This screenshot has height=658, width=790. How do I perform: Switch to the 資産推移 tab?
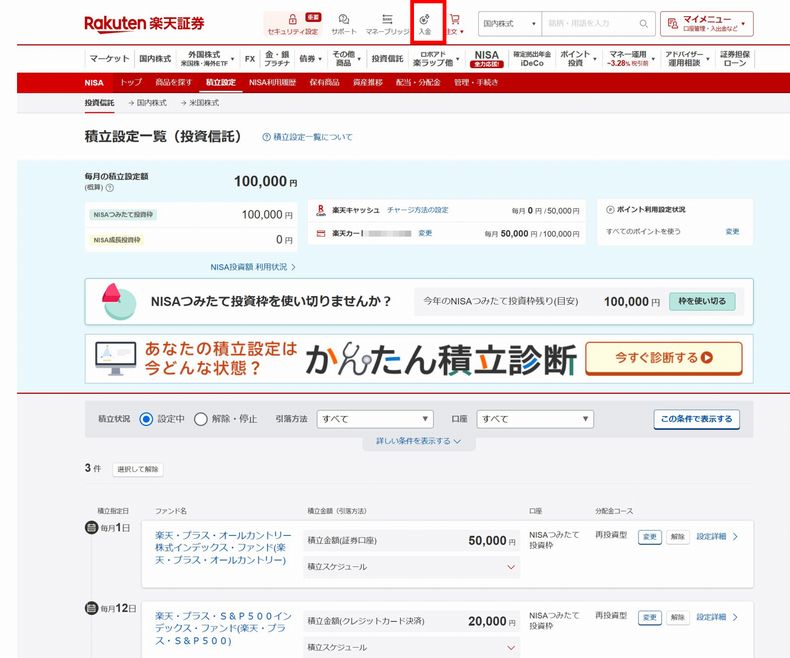click(x=368, y=82)
